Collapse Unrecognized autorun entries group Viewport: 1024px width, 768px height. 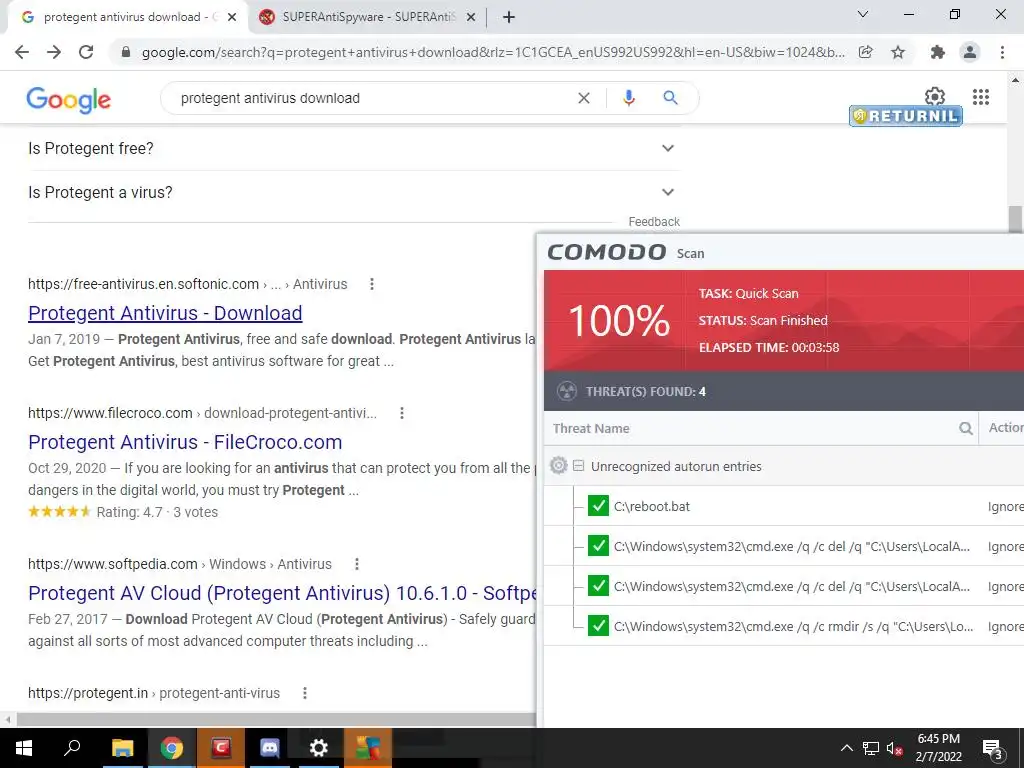pos(578,466)
